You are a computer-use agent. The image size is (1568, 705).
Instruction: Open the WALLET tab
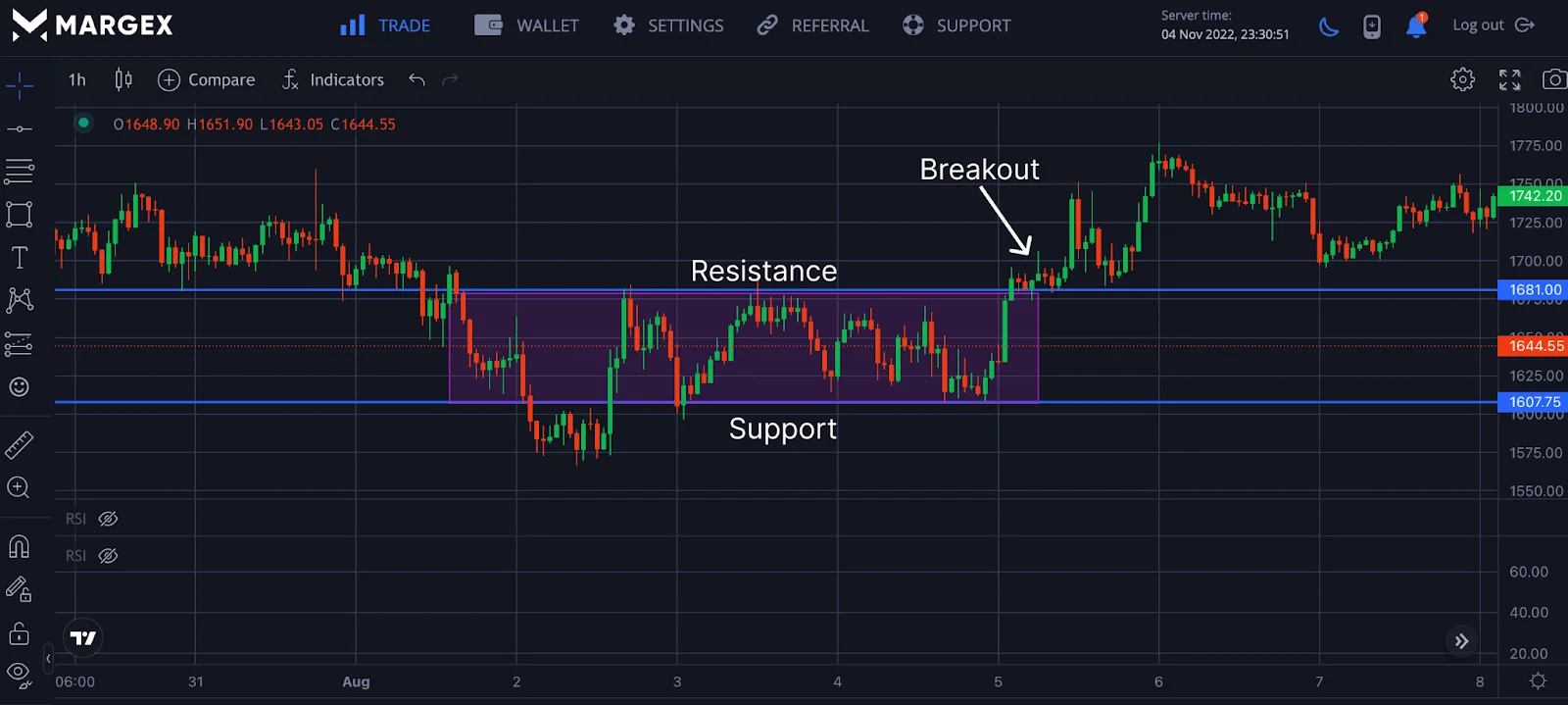point(527,25)
